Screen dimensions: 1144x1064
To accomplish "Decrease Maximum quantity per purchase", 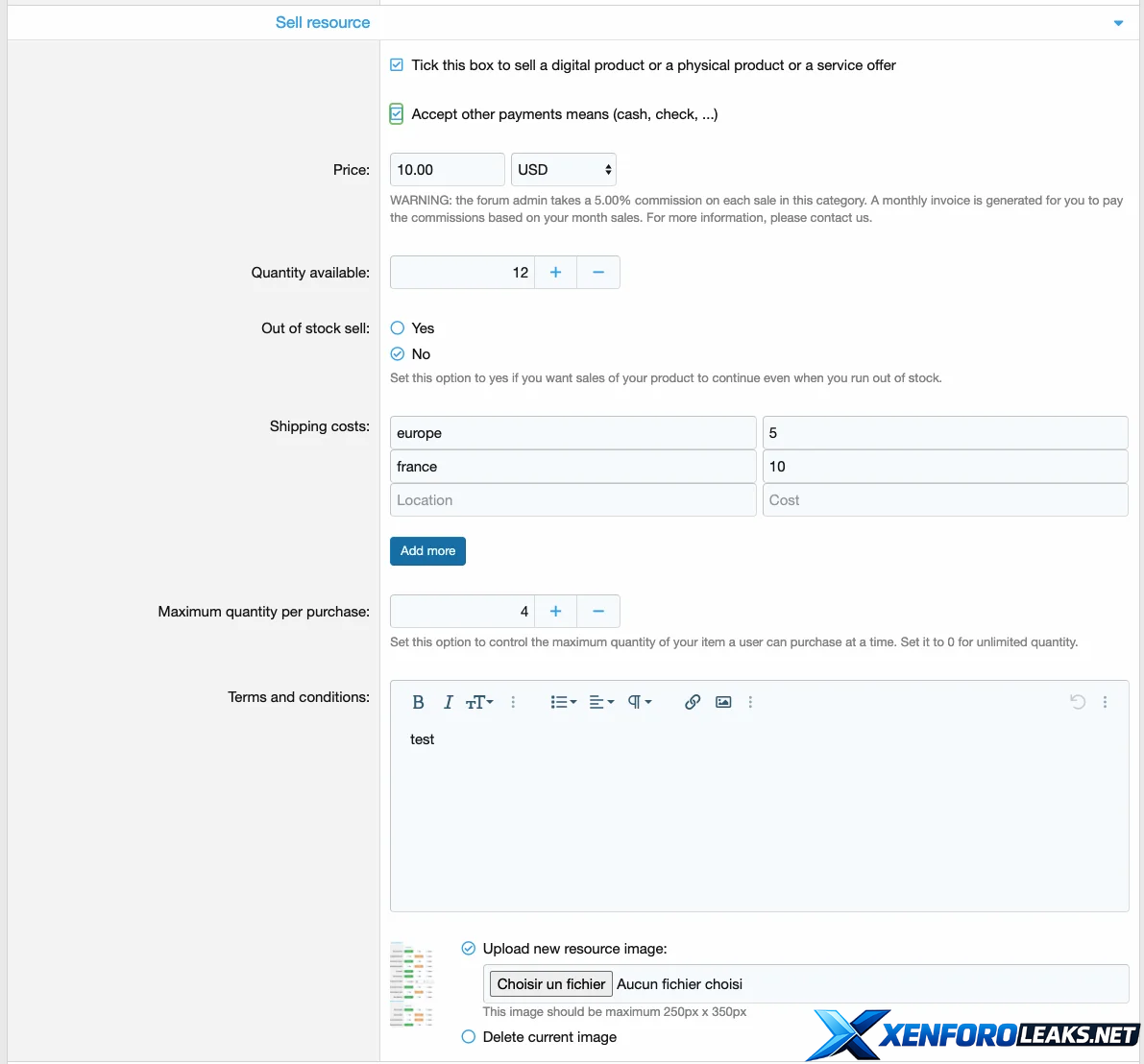I will tap(598, 612).
